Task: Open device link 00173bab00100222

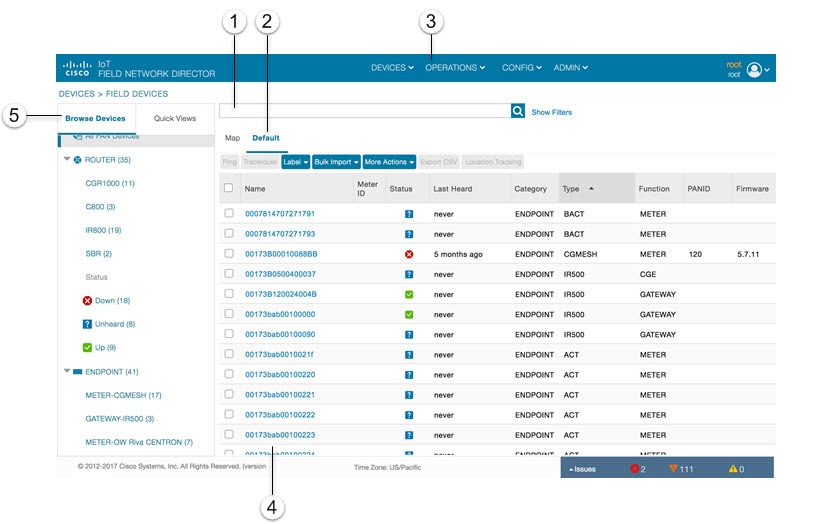Action: coord(280,415)
